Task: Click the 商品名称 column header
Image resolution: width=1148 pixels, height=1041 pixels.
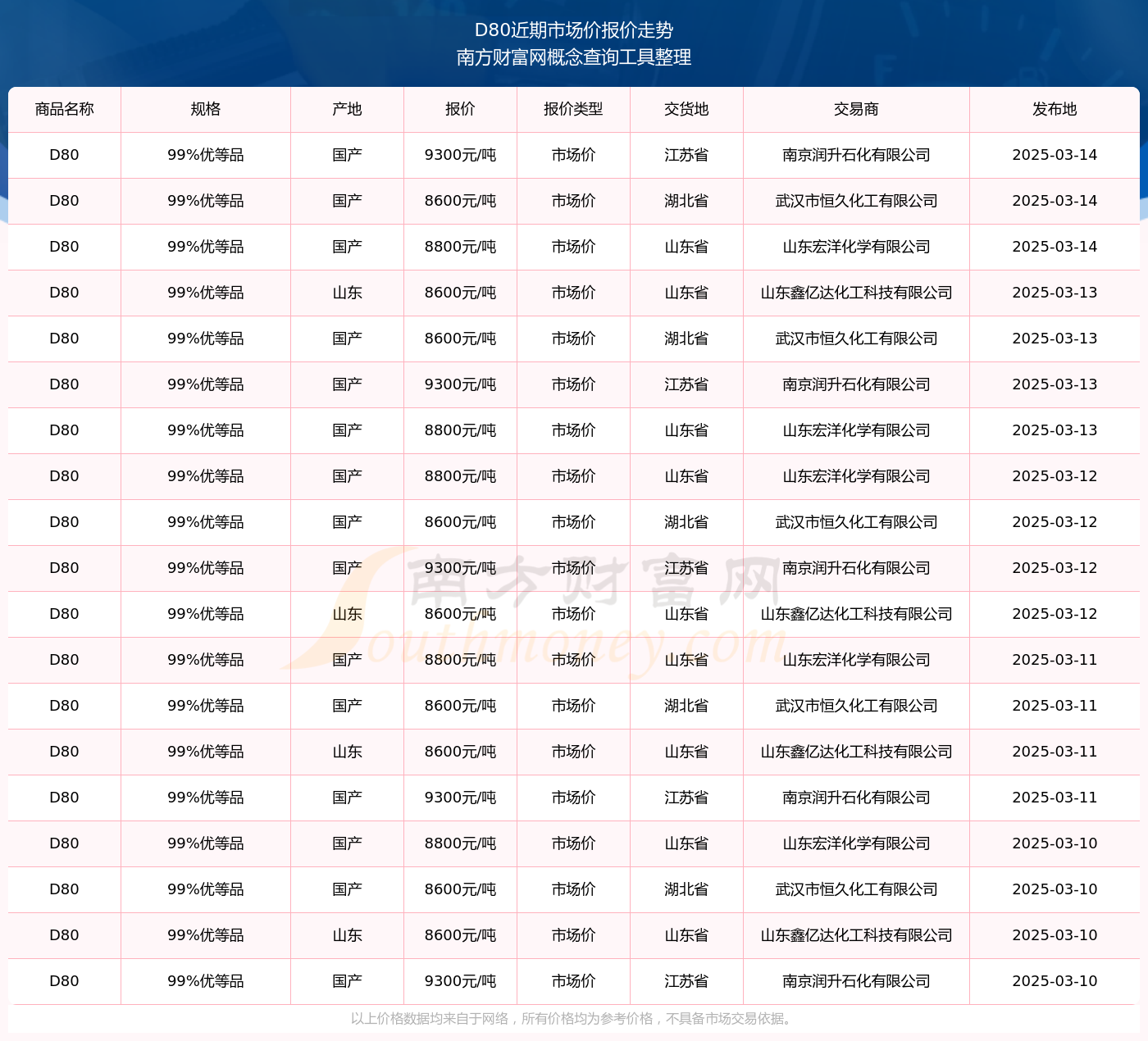Action: [65, 109]
